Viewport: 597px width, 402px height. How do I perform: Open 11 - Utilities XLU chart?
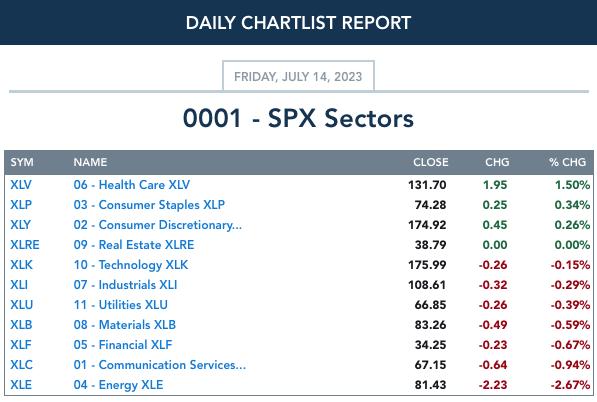[x=121, y=305]
